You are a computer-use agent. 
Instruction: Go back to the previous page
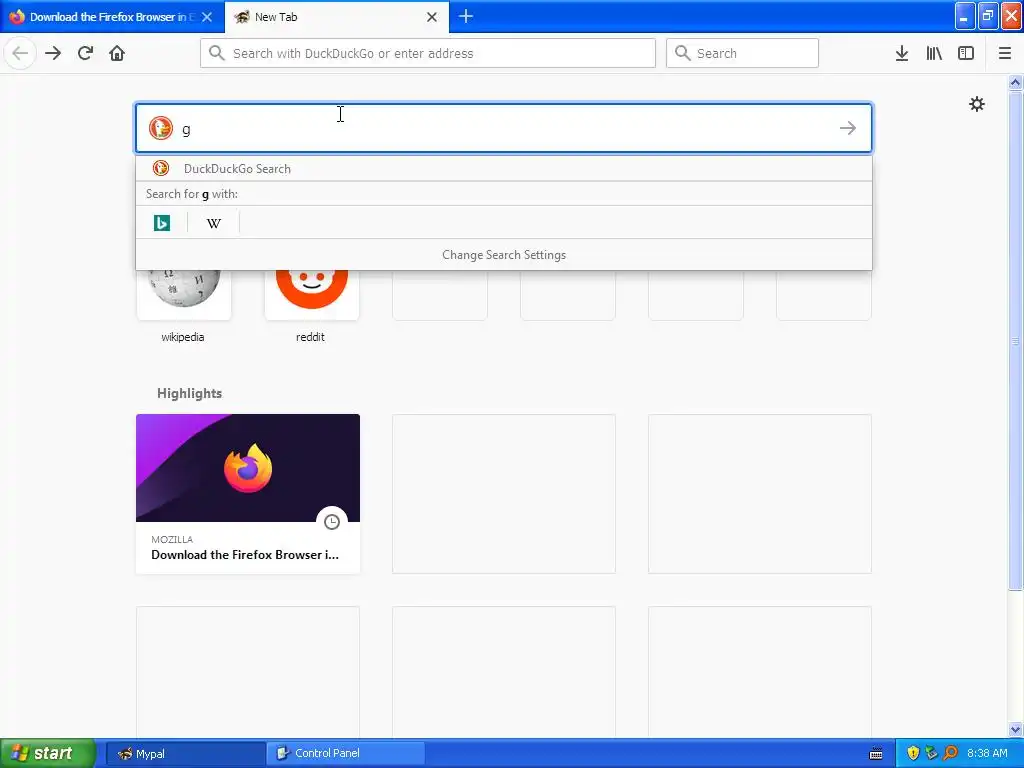coord(20,53)
